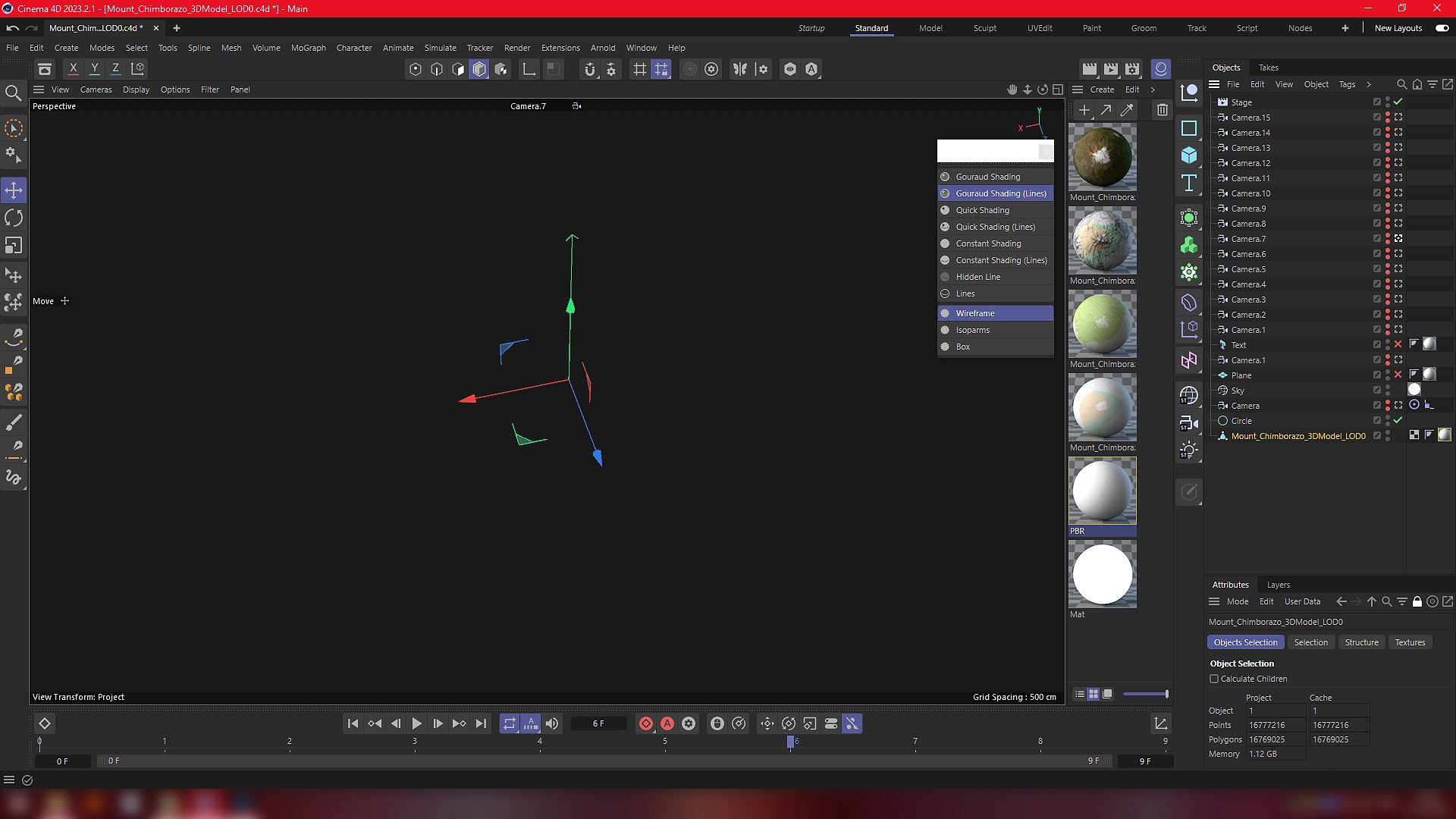This screenshot has width=1456, height=819.
Task: Toggle Z axis lock
Action: [116, 69]
